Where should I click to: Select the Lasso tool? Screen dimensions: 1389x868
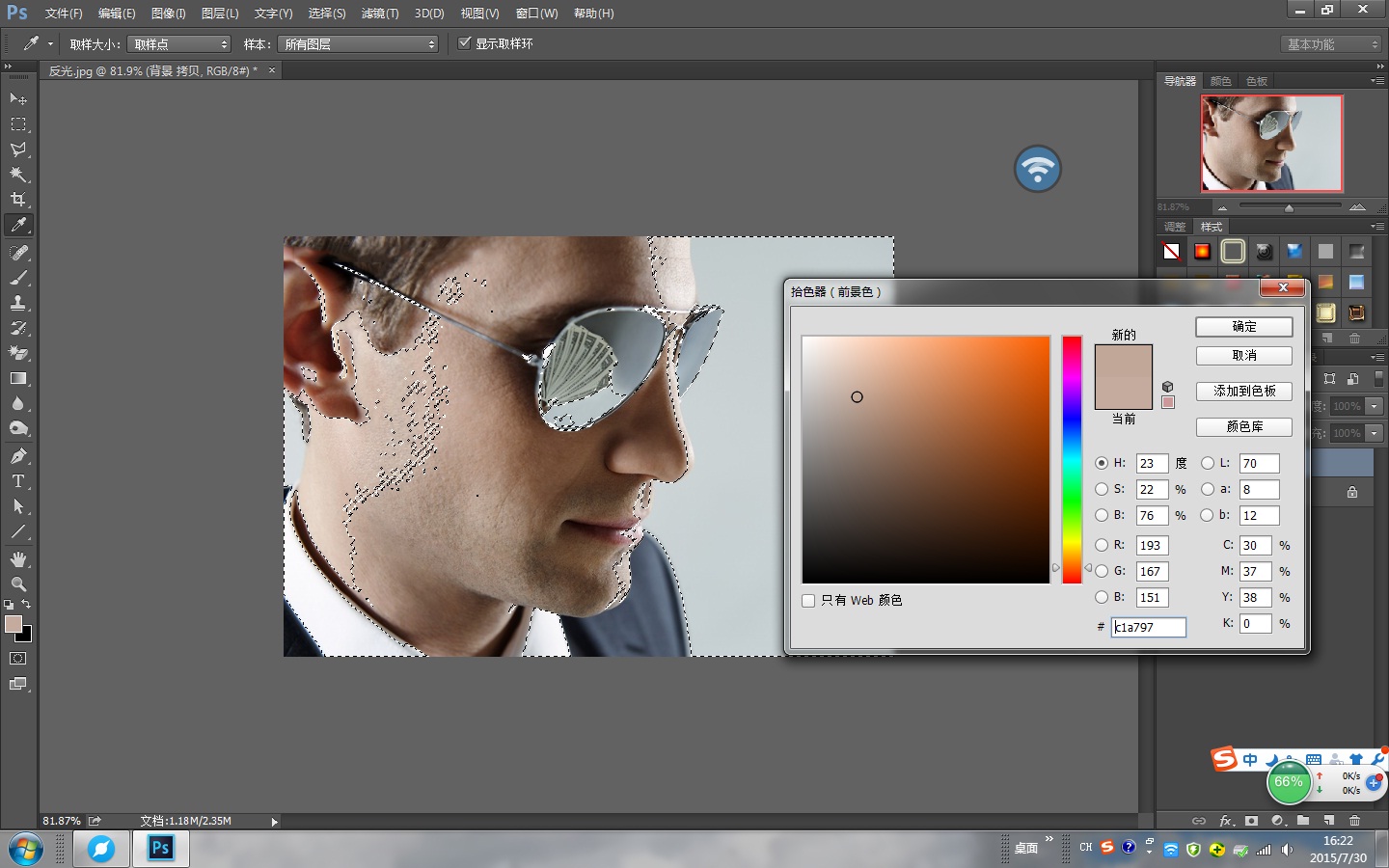18,149
